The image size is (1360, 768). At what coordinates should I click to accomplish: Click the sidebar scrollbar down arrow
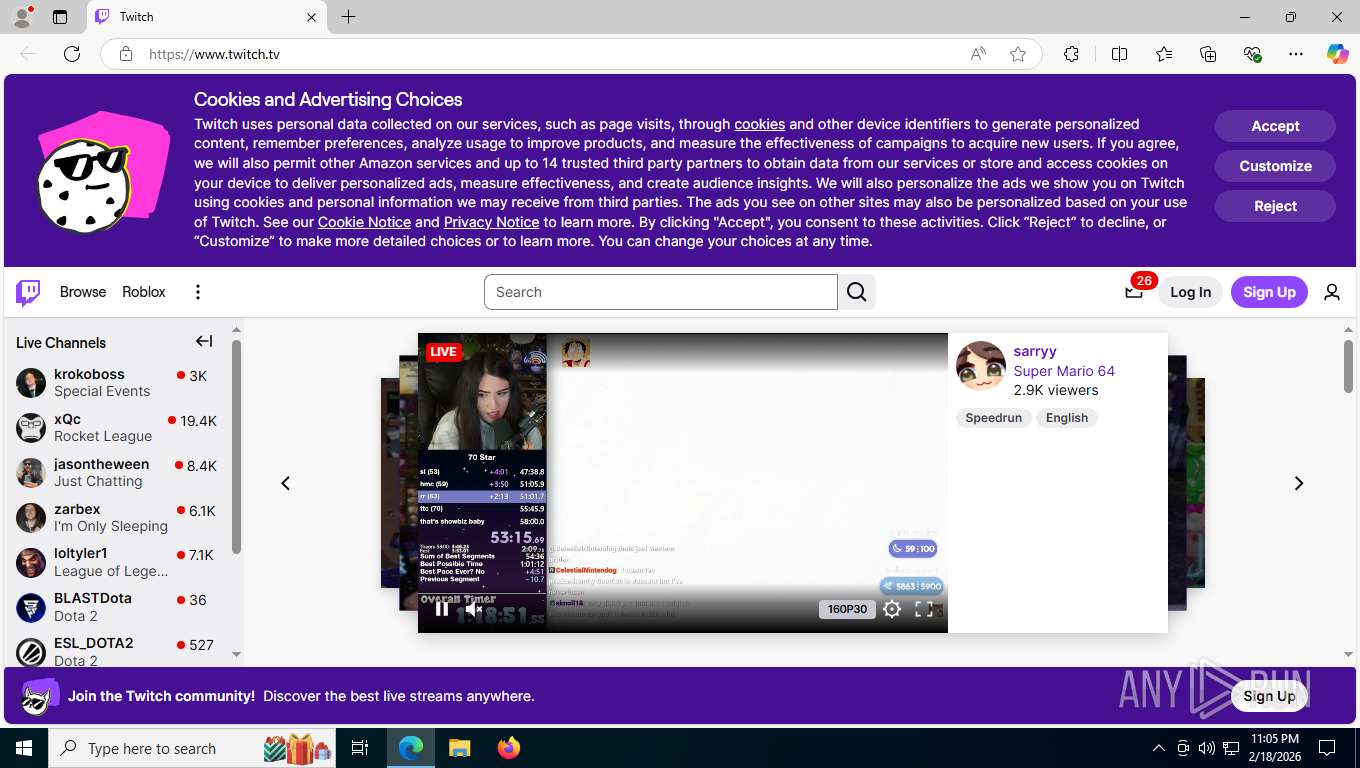[236, 654]
